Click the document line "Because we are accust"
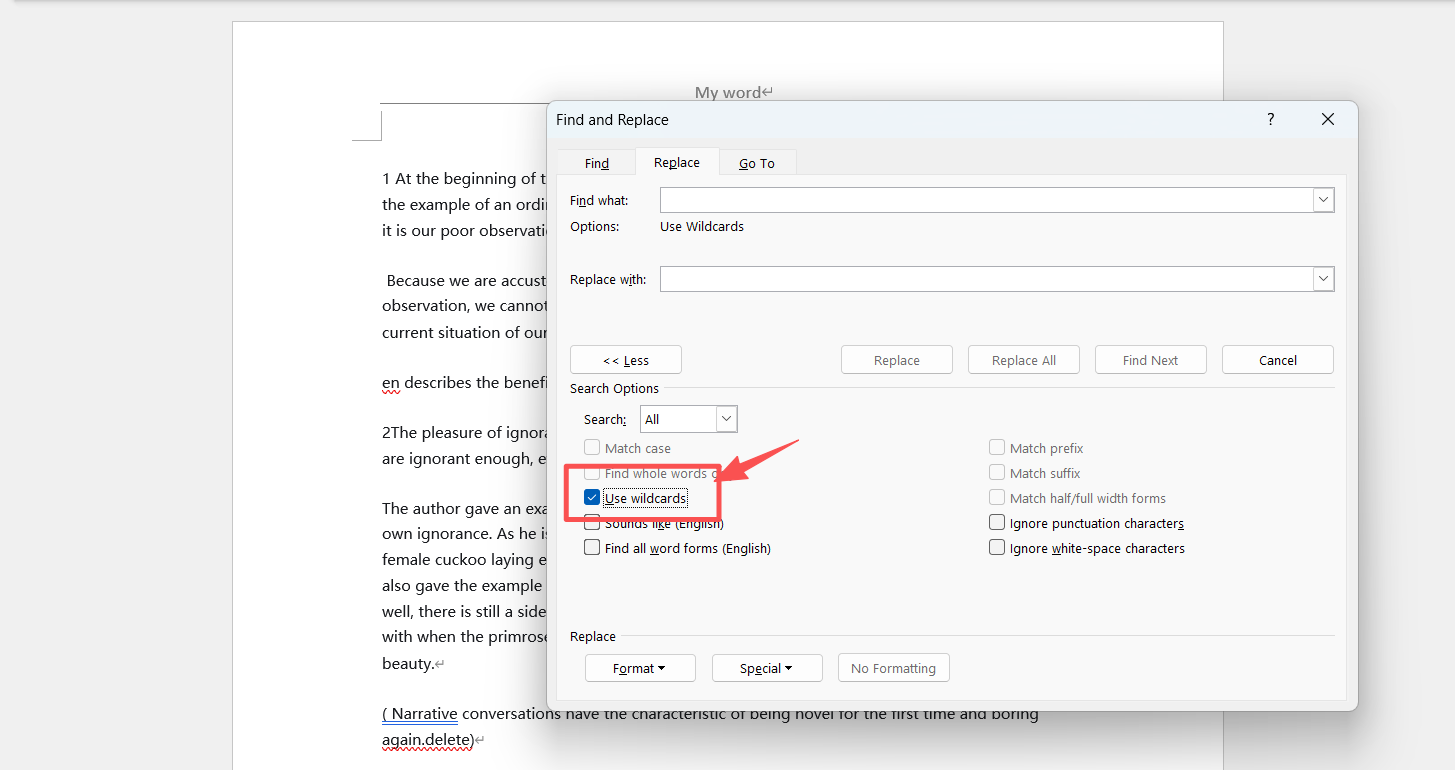 click(x=466, y=281)
